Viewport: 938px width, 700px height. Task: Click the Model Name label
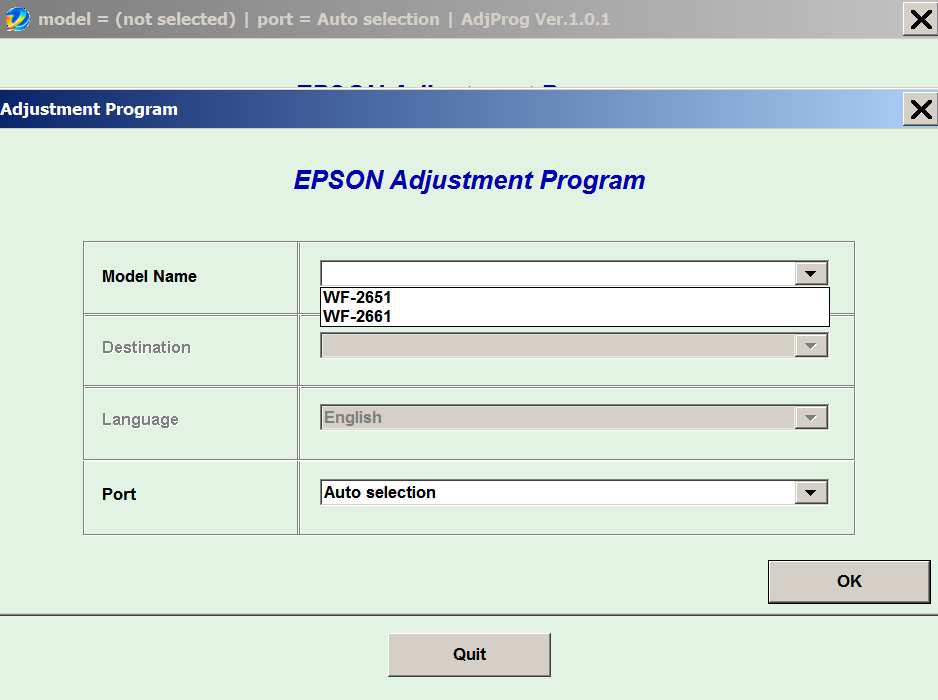point(149,276)
